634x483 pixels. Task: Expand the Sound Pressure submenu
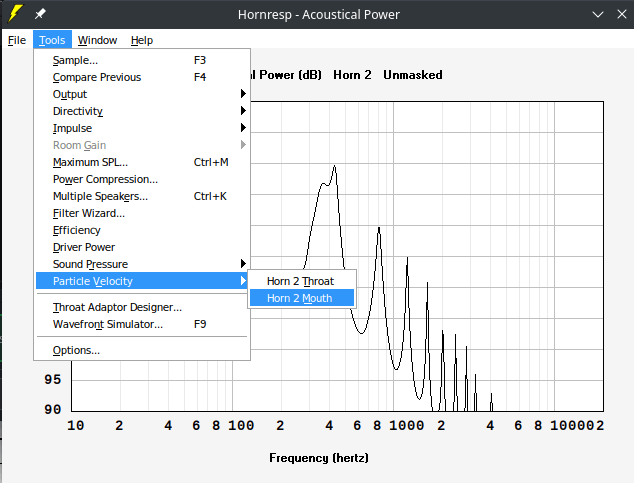[x=142, y=264]
